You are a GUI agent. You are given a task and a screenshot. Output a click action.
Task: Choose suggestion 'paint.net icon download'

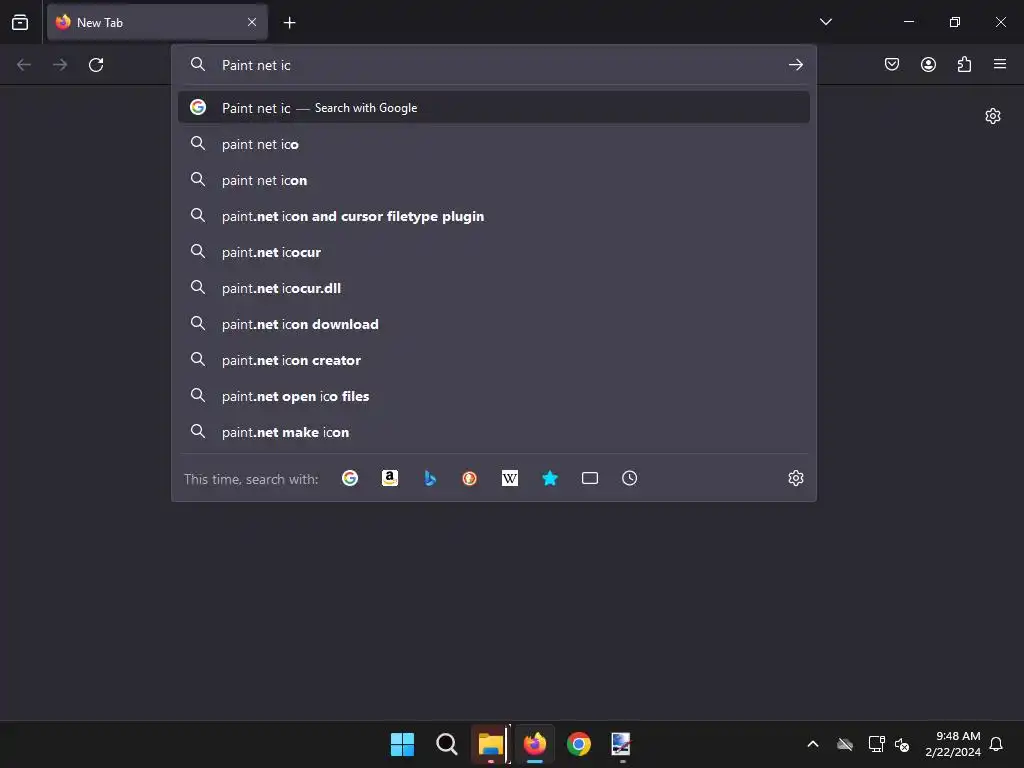(x=494, y=324)
